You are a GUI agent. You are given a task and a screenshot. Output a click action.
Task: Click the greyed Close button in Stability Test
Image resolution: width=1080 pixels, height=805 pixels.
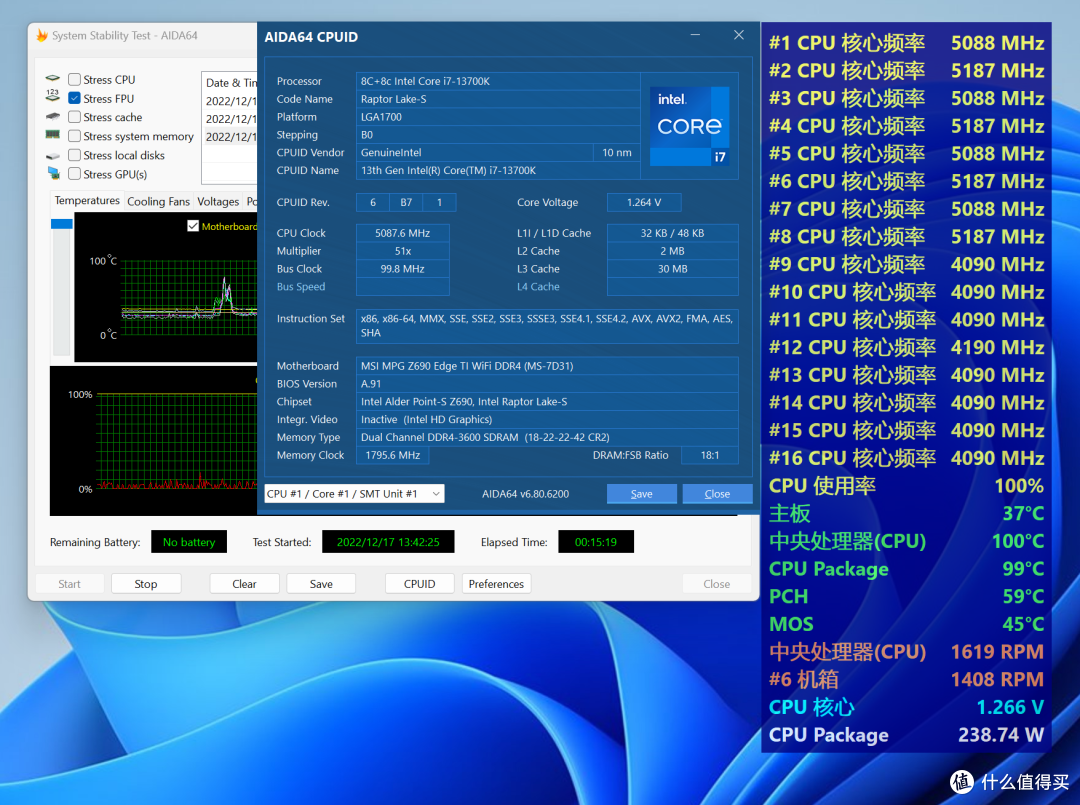click(x=716, y=583)
